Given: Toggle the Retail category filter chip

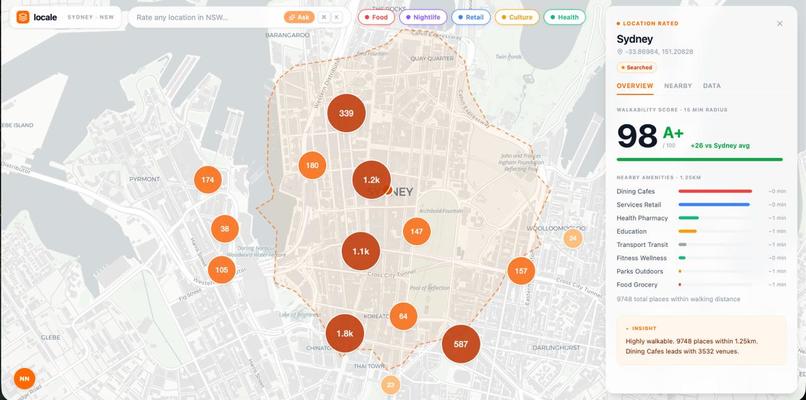Looking at the screenshot, I should [x=471, y=17].
